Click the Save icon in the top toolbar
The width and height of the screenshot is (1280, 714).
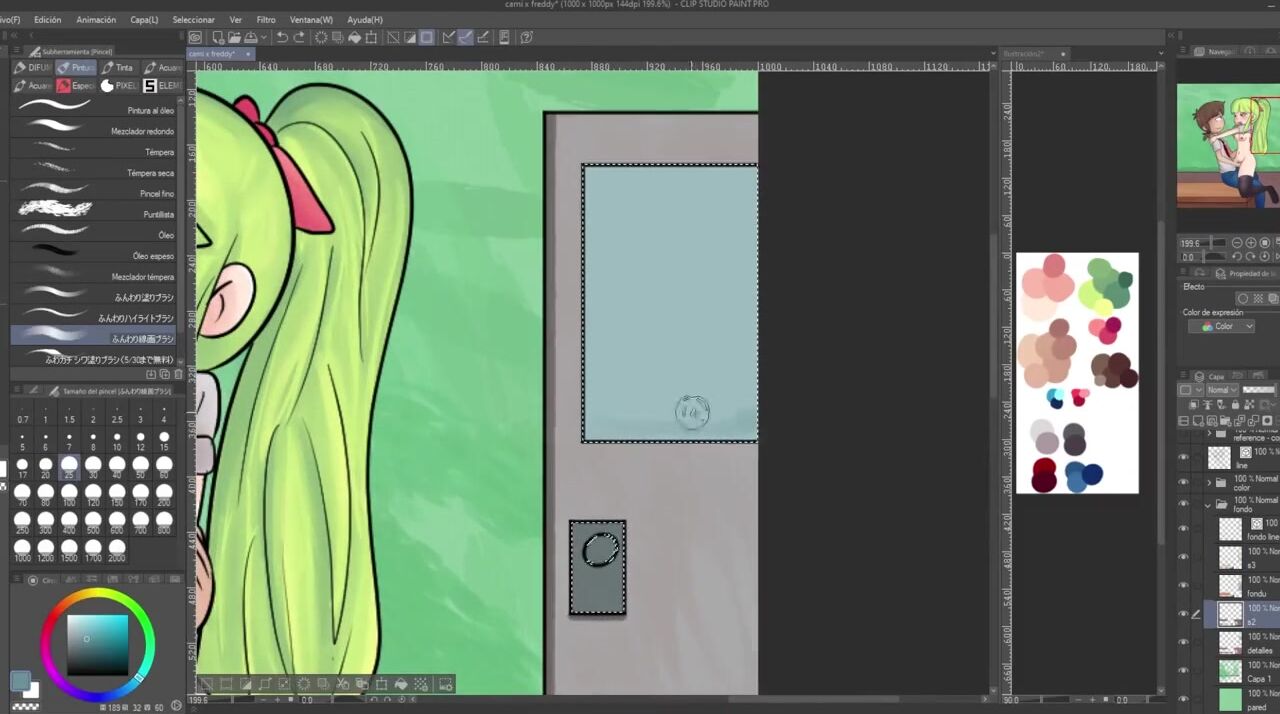pyautogui.click(x=250, y=38)
